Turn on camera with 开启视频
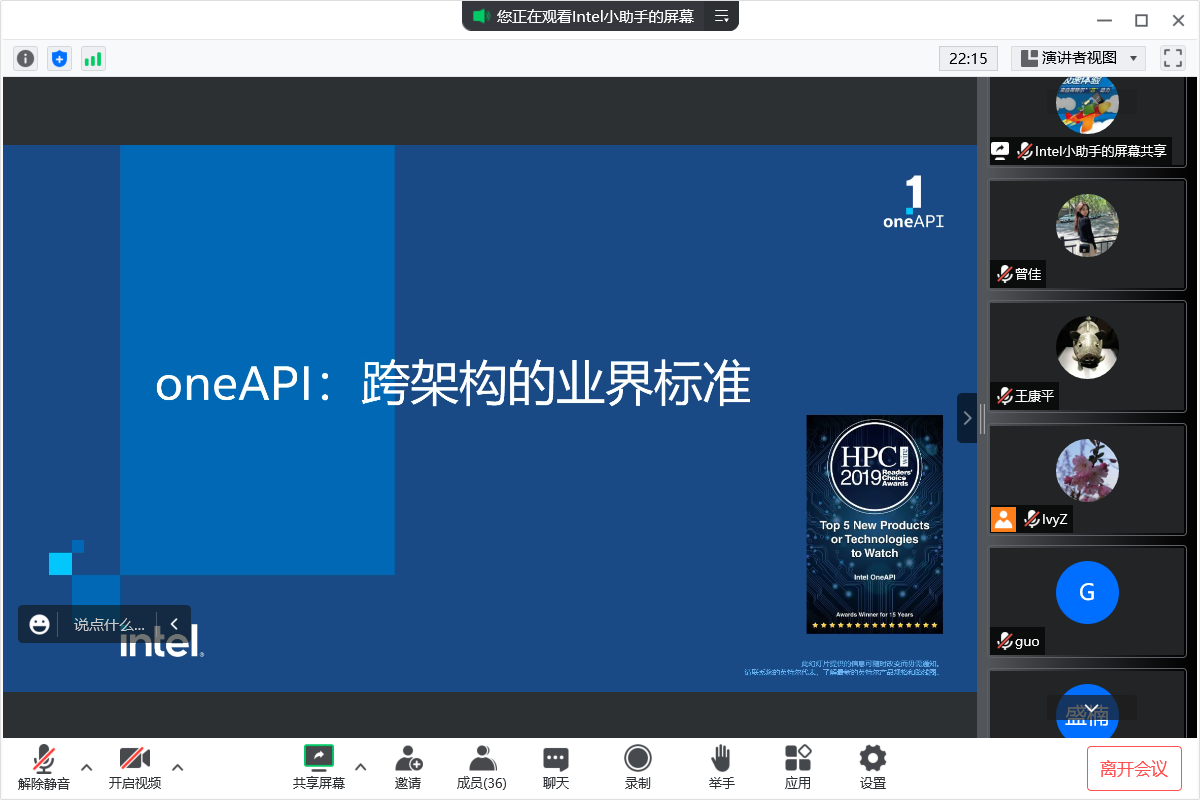This screenshot has height=800, width=1200. (x=134, y=766)
